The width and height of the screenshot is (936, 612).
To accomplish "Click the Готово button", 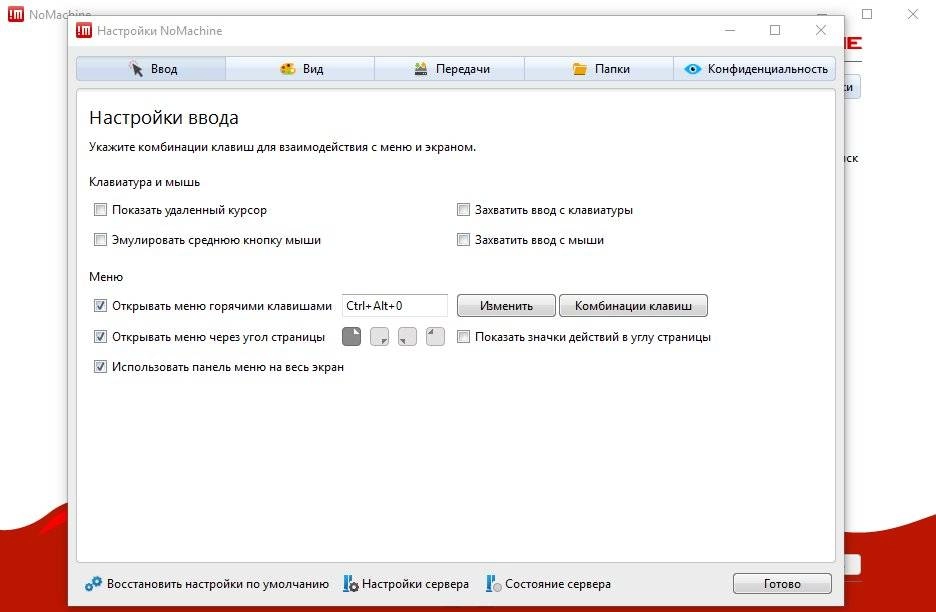I will [782, 584].
